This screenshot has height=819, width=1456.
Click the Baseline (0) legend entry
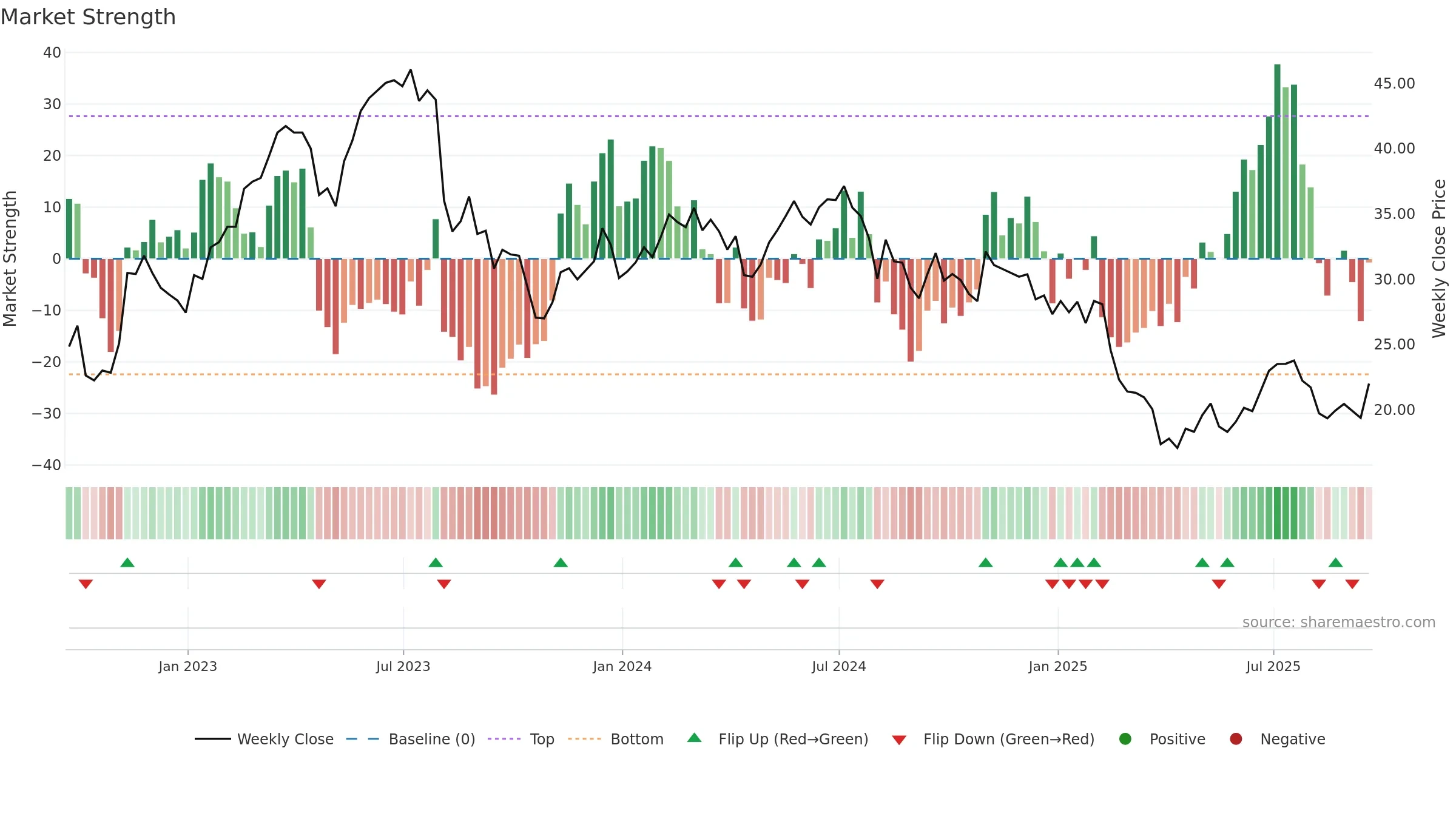(x=411, y=739)
